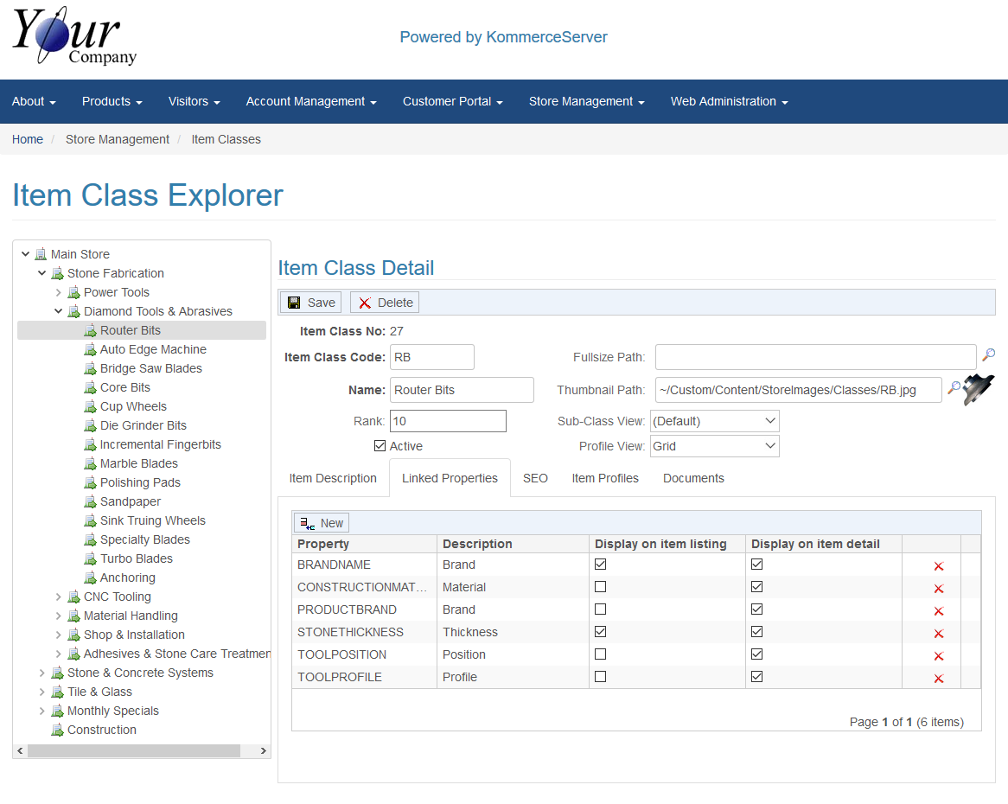
Task: Click the red delete X for BRANDNAME row
Action: [938, 566]
